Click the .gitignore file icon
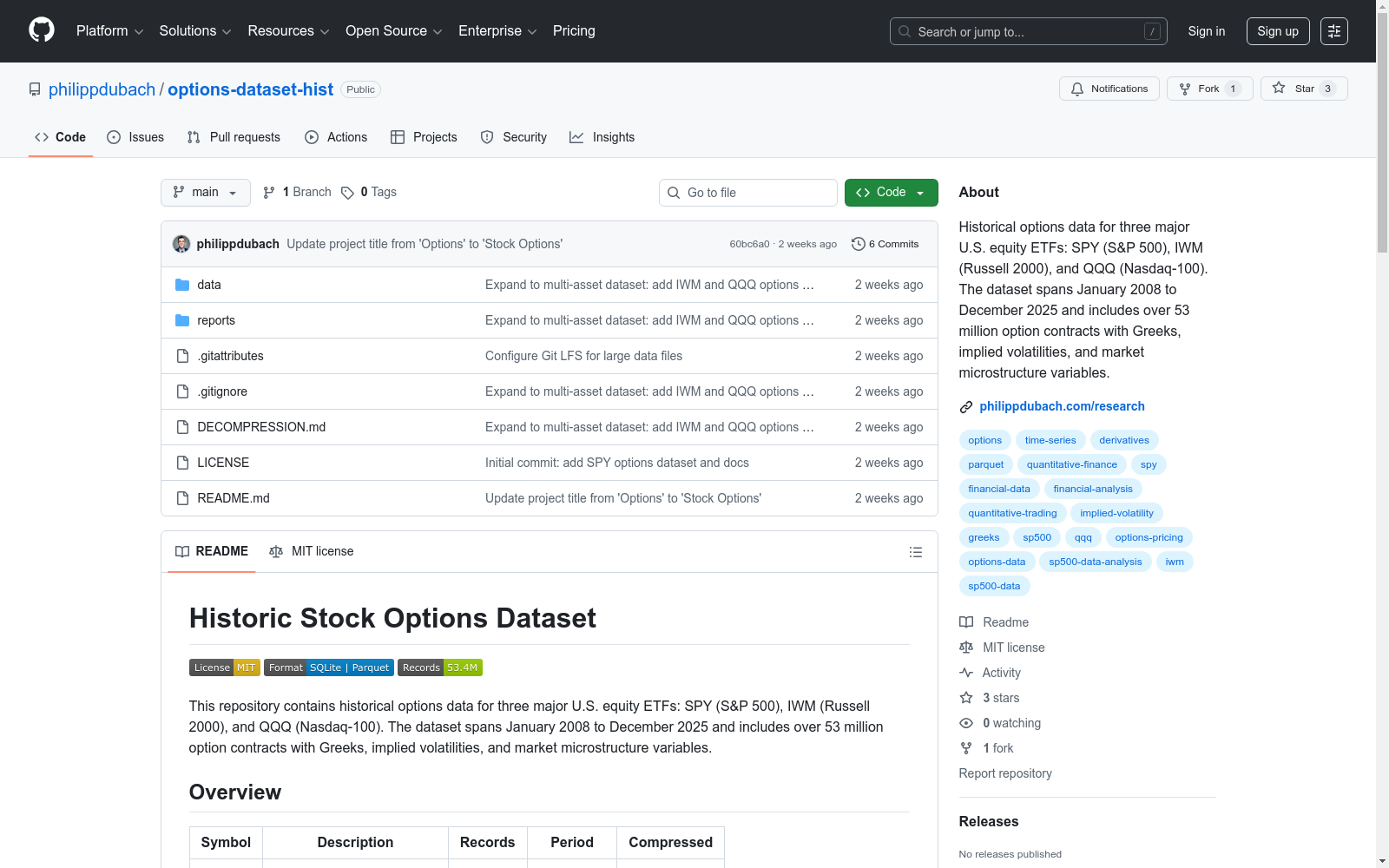The height and width of the screenshot is (868, 1389). (182, 391)
